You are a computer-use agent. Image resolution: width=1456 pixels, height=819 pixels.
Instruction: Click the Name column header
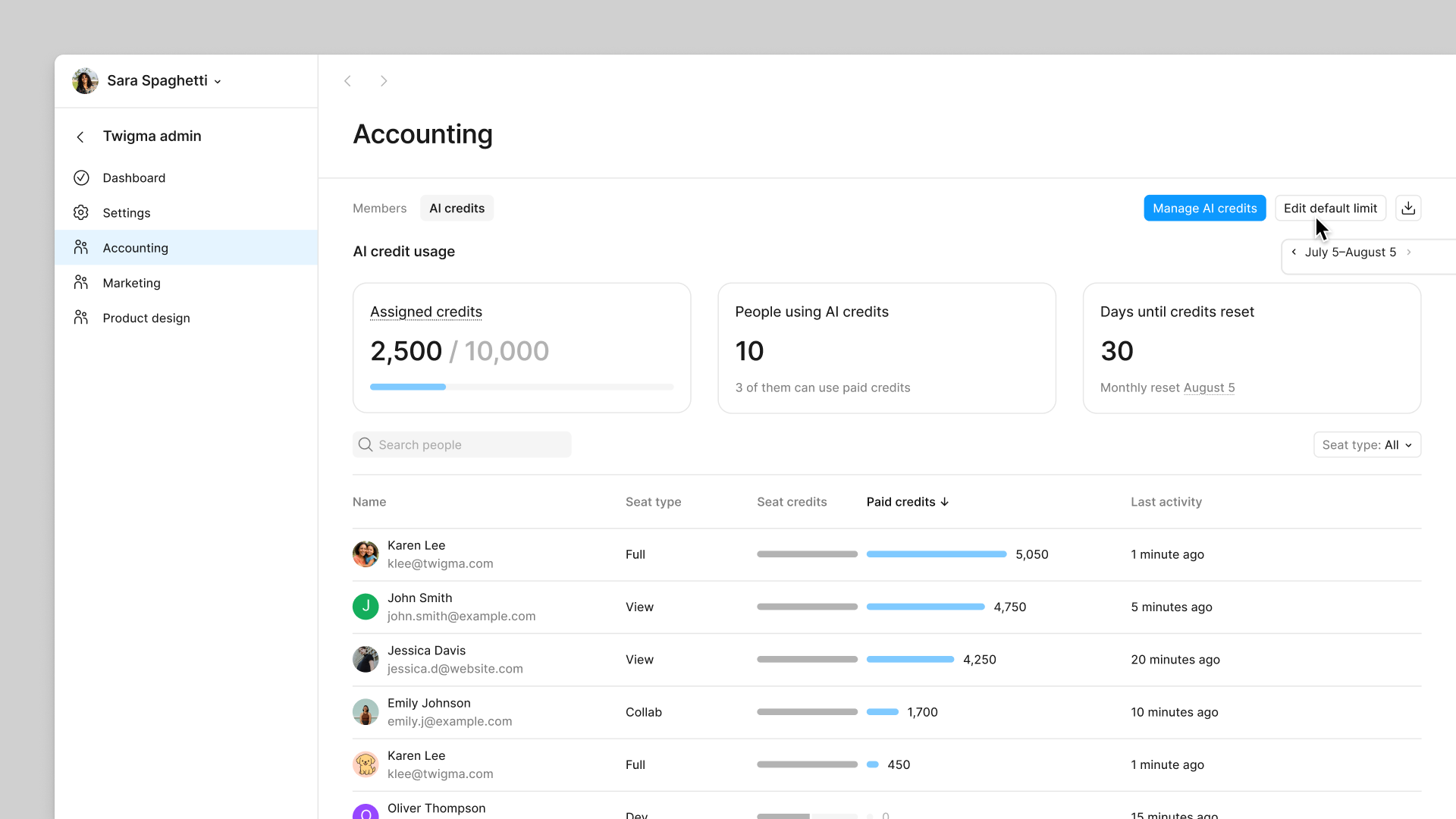(x=369, y=502)
